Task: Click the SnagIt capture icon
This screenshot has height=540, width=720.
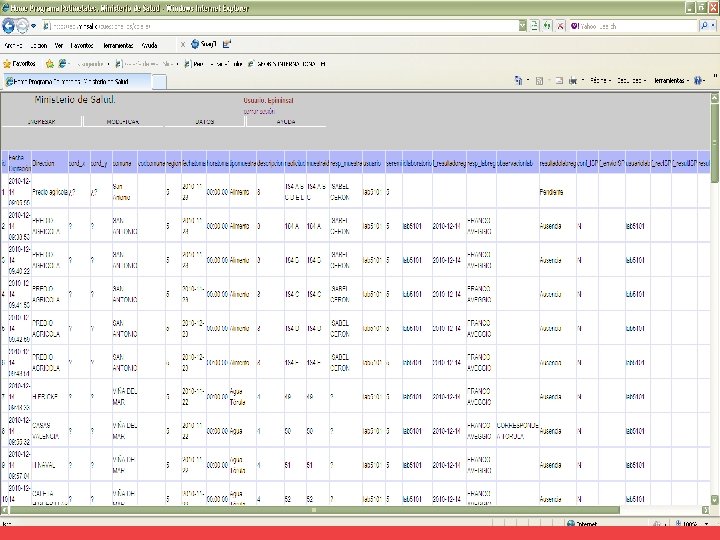Action: point(203,44)
